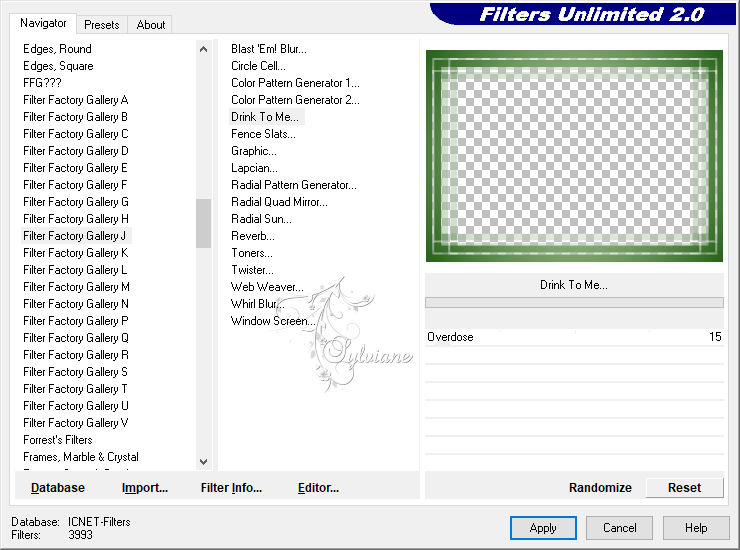Open the filter Editor
The height and width of the screenshot is (550, 740).
click(x=318, y=488)
